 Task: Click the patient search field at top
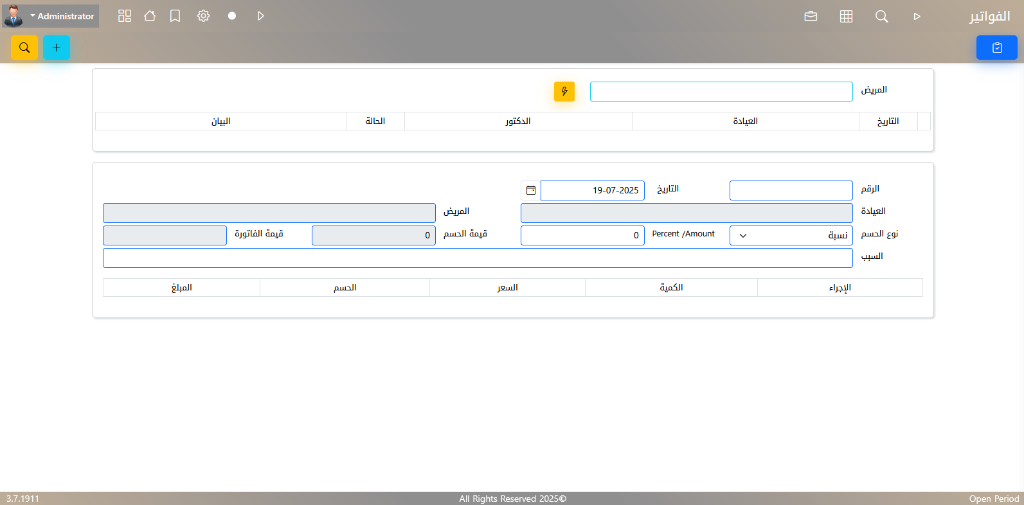720,92
